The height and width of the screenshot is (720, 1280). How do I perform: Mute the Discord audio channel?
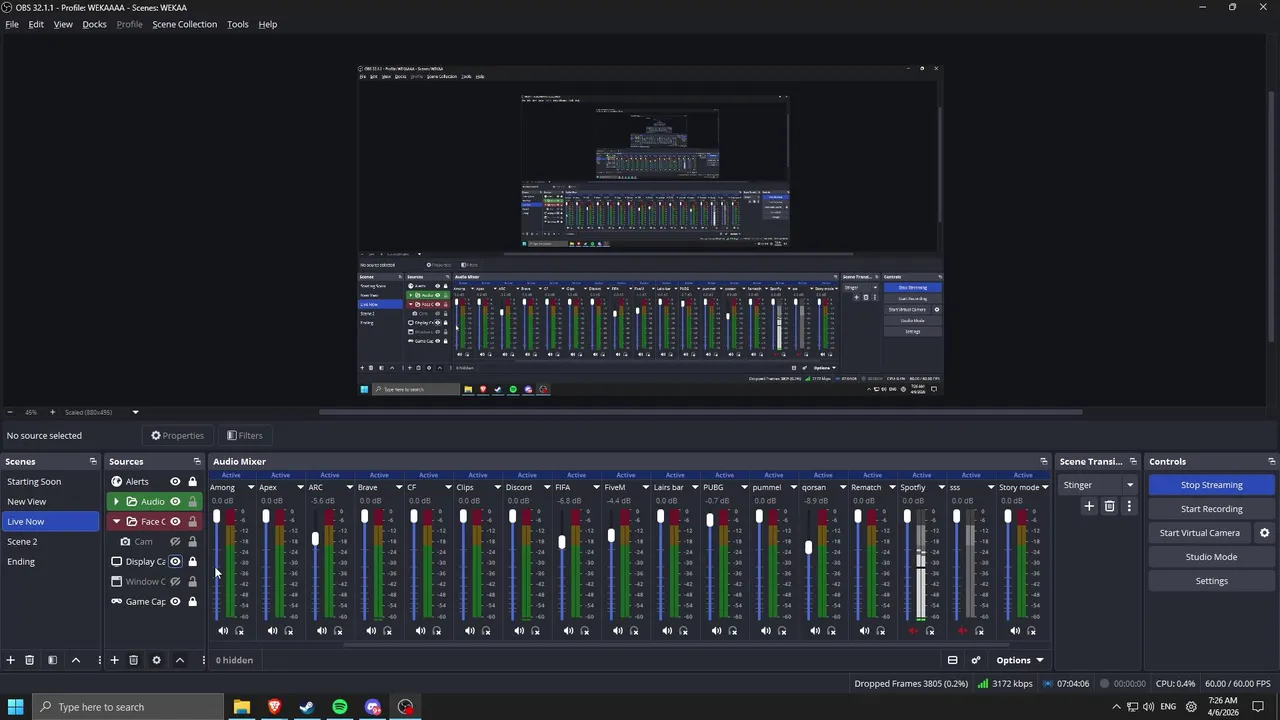(519, 631)
